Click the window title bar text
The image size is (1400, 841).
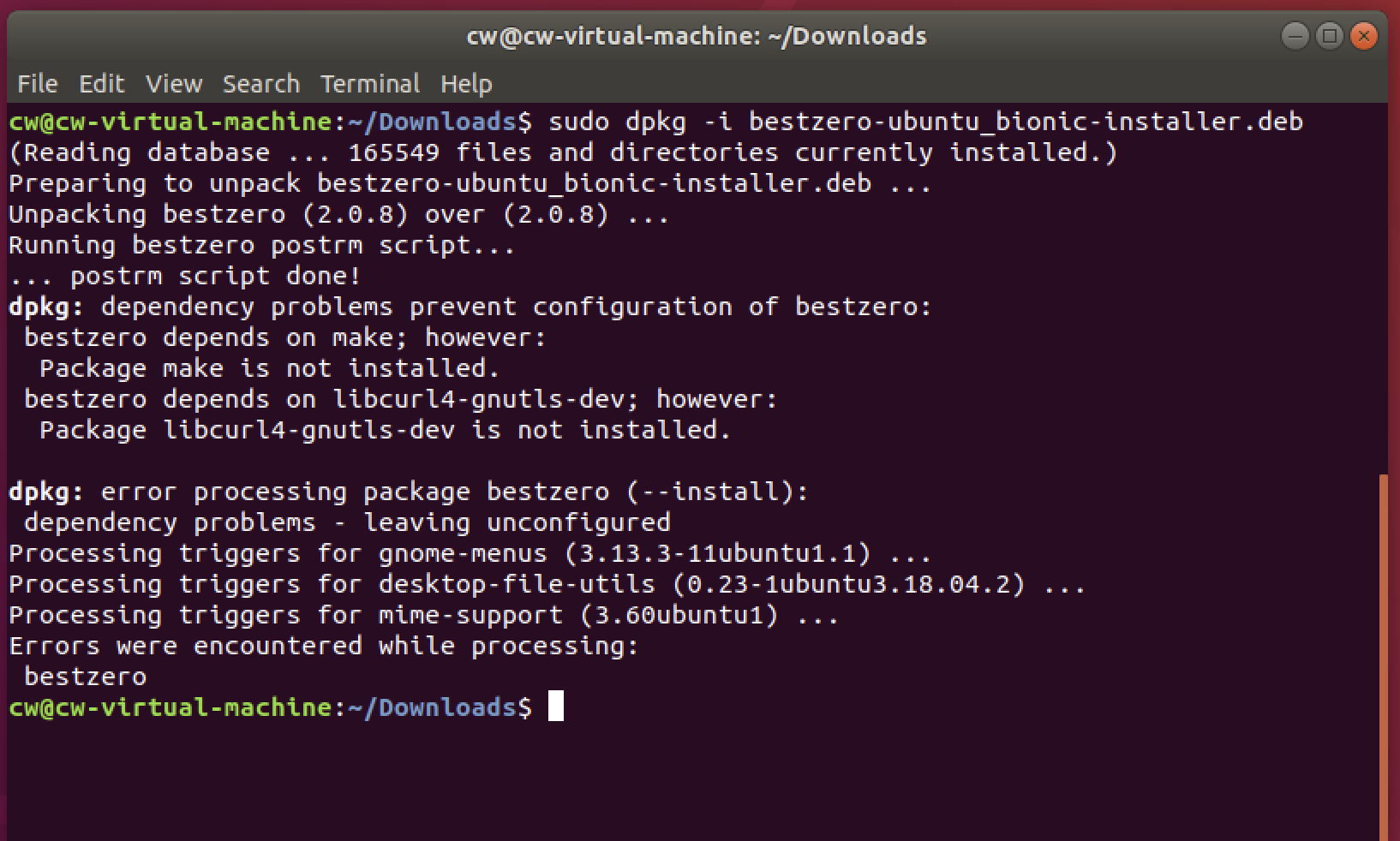click(x=696, y=36)
